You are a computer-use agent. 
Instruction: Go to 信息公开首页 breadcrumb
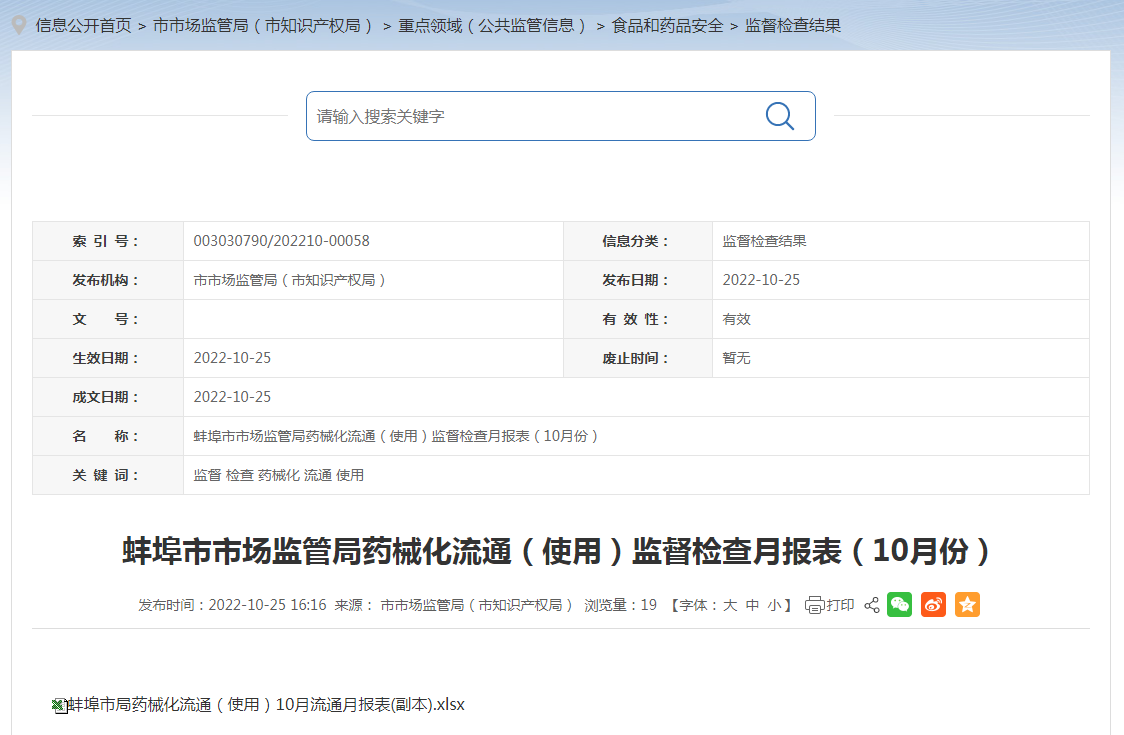(84, 26)
